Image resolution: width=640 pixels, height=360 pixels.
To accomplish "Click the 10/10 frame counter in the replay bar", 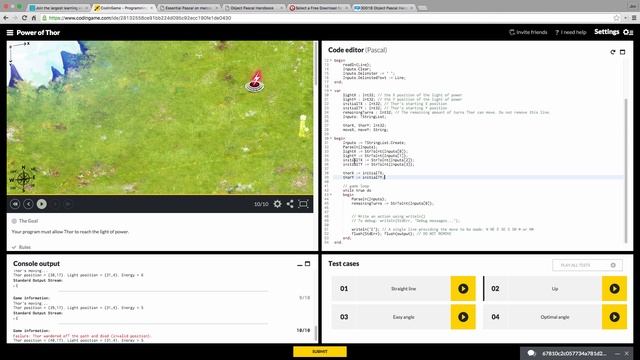I will coord(261,204).
